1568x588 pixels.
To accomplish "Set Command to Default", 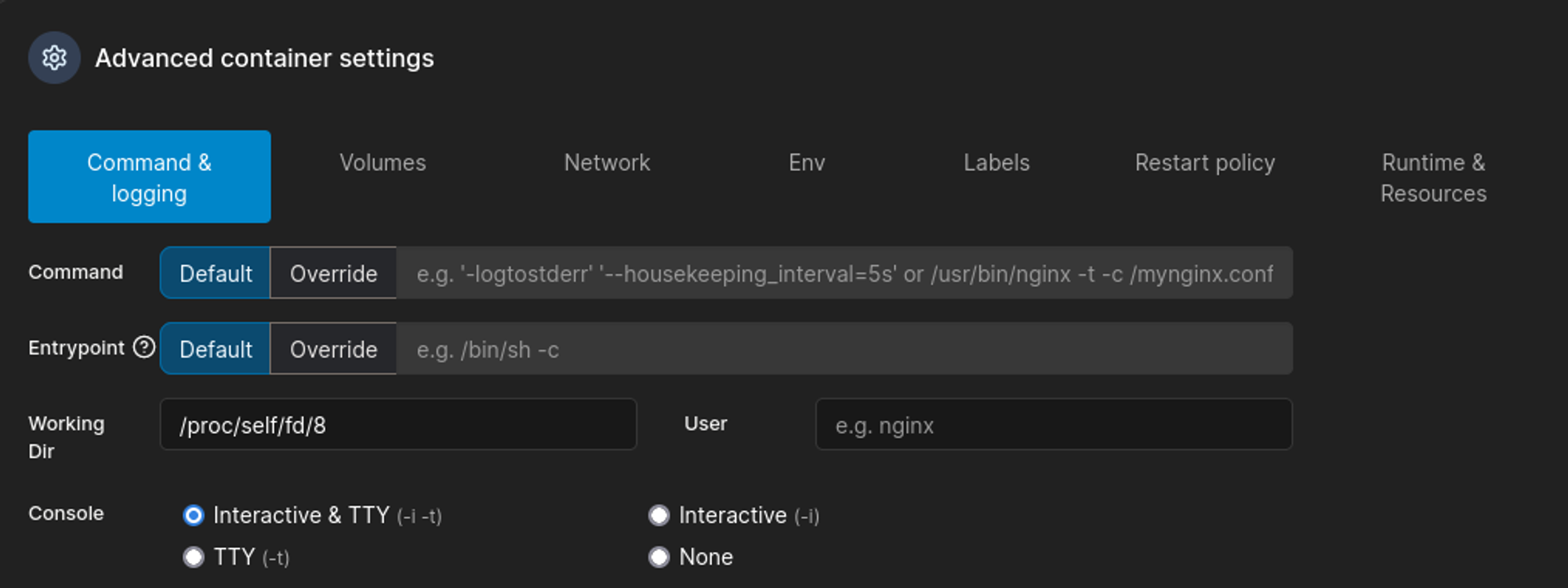I will (216, 274).
